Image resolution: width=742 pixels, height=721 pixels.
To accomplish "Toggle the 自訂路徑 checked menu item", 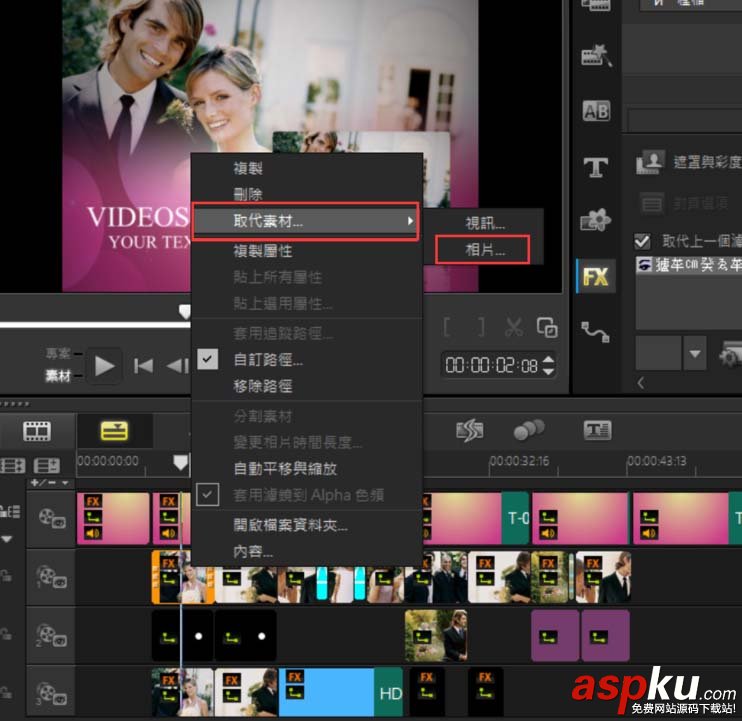I will 207,360.
